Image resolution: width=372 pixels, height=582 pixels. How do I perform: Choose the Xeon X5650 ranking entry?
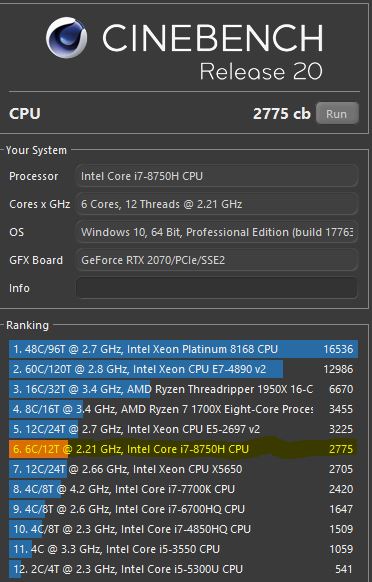[183, 469]
